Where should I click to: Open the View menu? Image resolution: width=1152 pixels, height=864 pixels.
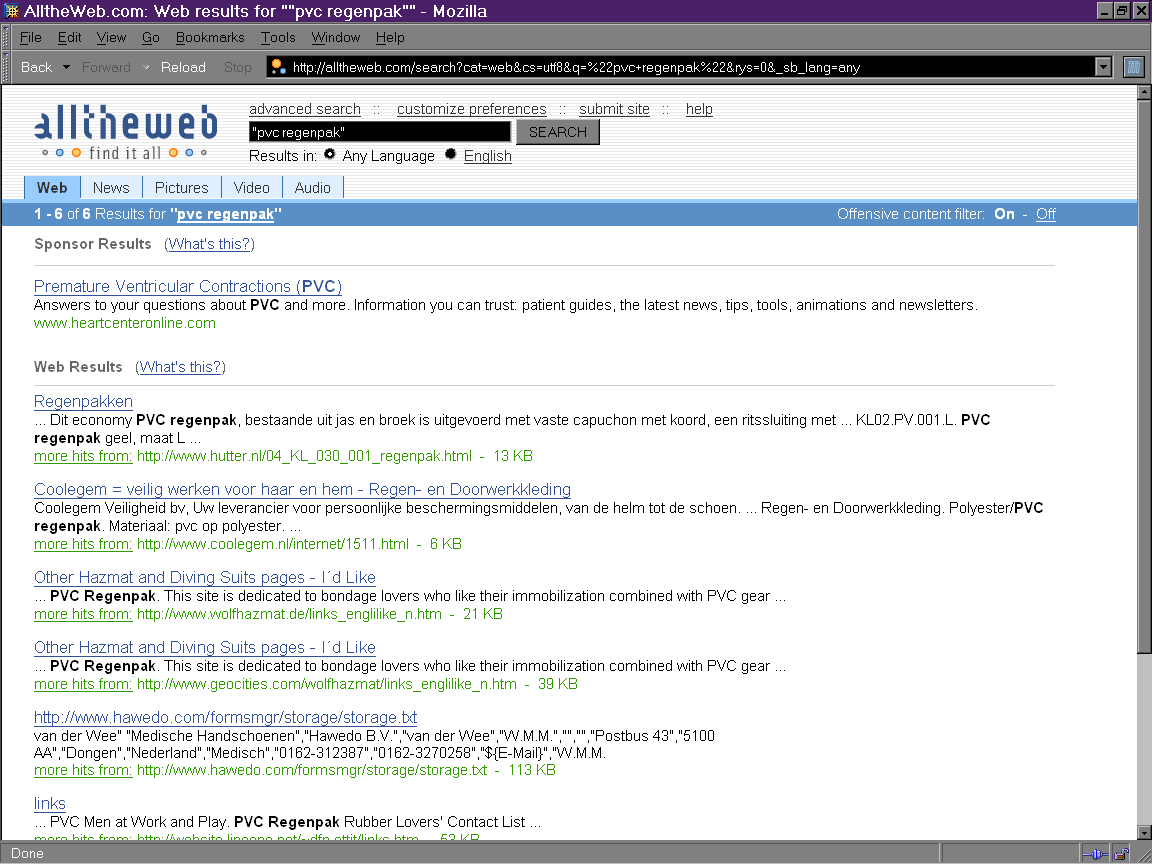click(x=112, y=37)
